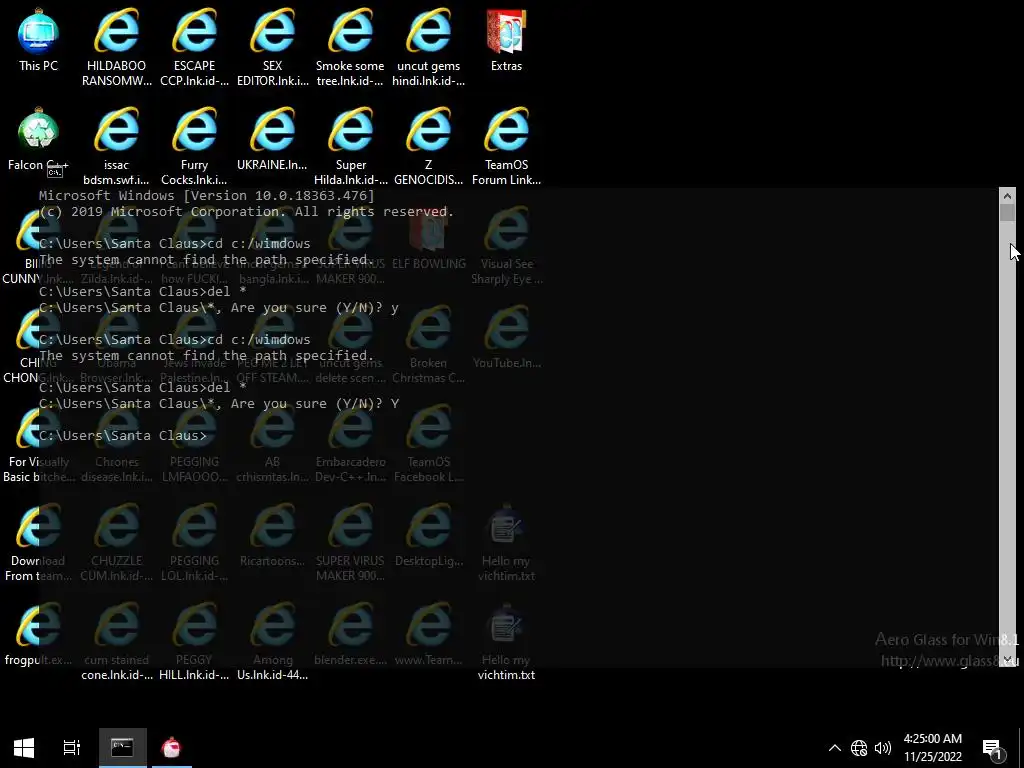Select the Falcon C++ recycle bin icon
Screen dimensions: 1024x768
pyautogui.click(x=39, y=138)
